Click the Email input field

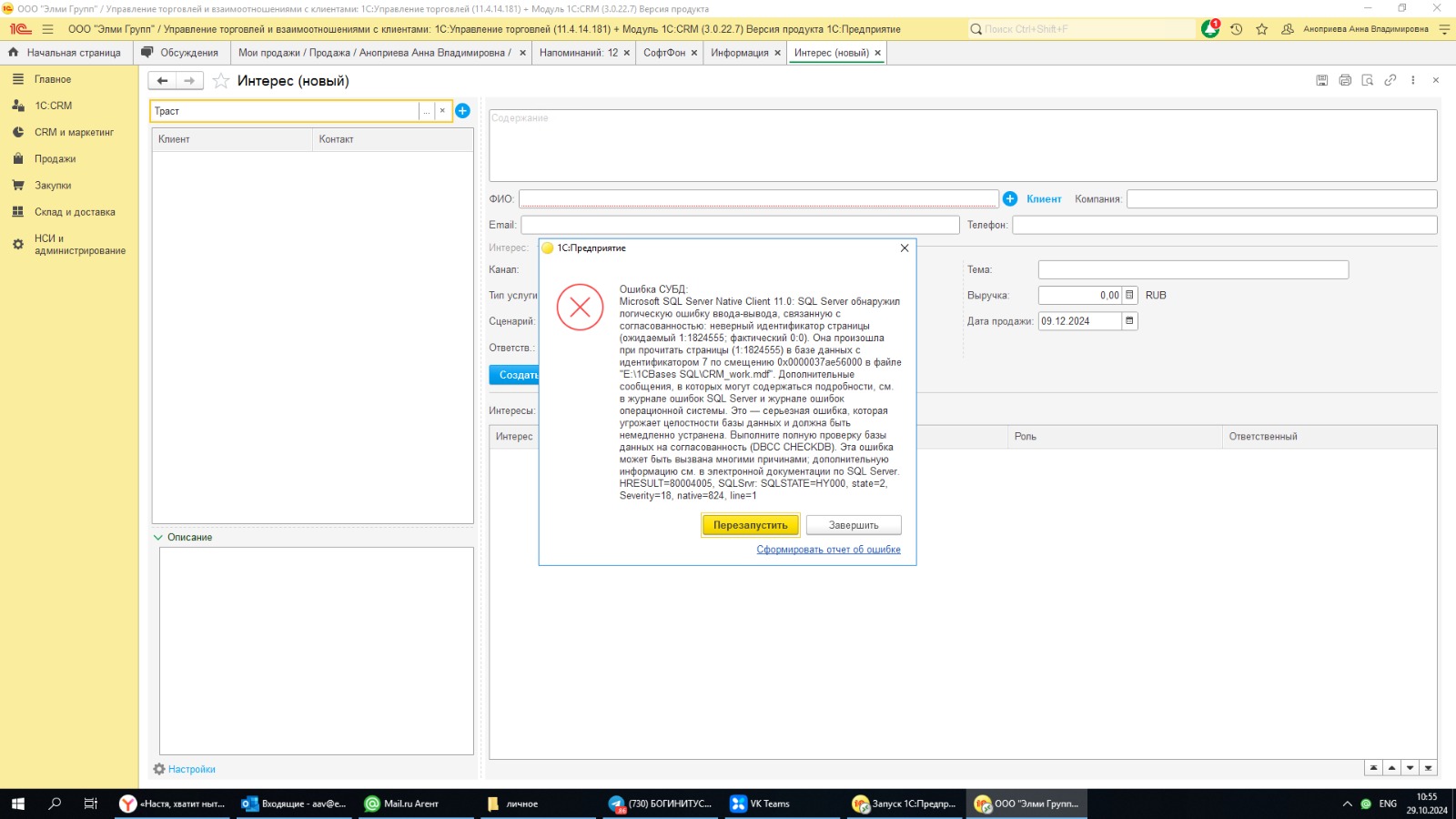[739, 225]
